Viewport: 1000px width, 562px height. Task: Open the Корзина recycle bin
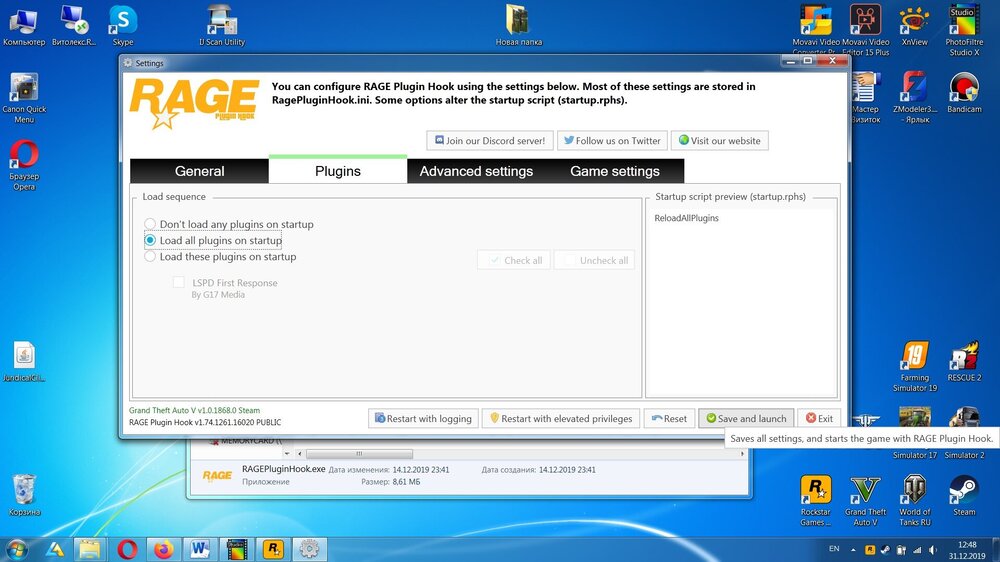[x=24, y=495]
